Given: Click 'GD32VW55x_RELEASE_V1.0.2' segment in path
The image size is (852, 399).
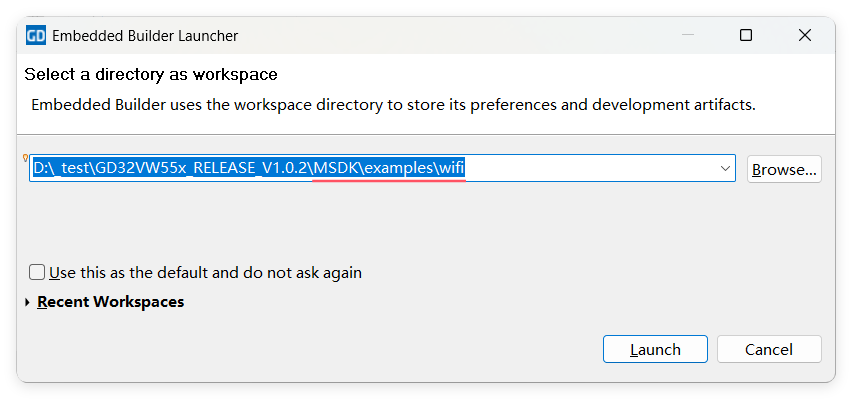Looking at the screenshot, I should coord(202,169).
